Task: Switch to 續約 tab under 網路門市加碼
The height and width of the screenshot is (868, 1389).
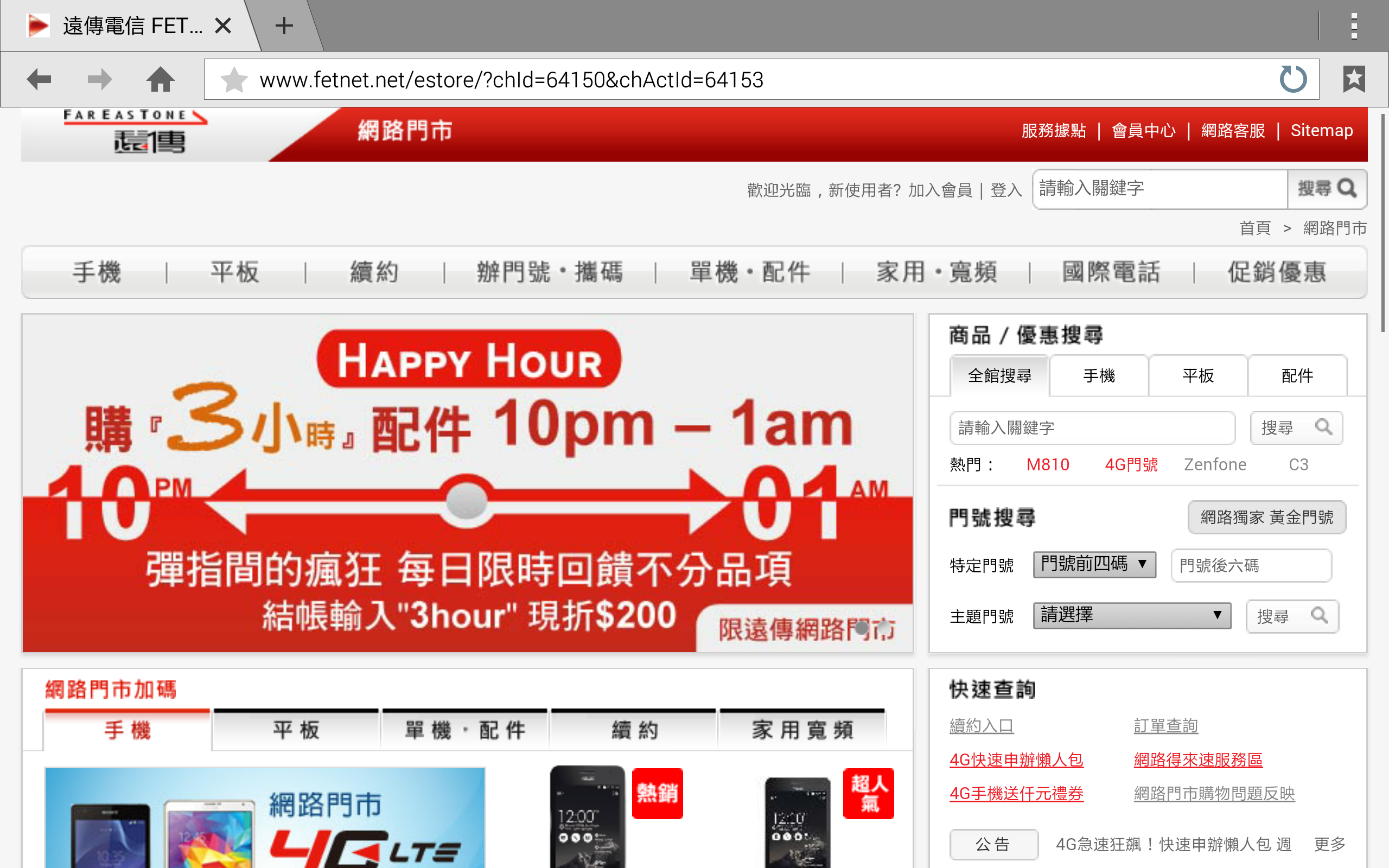Action: 634,730
